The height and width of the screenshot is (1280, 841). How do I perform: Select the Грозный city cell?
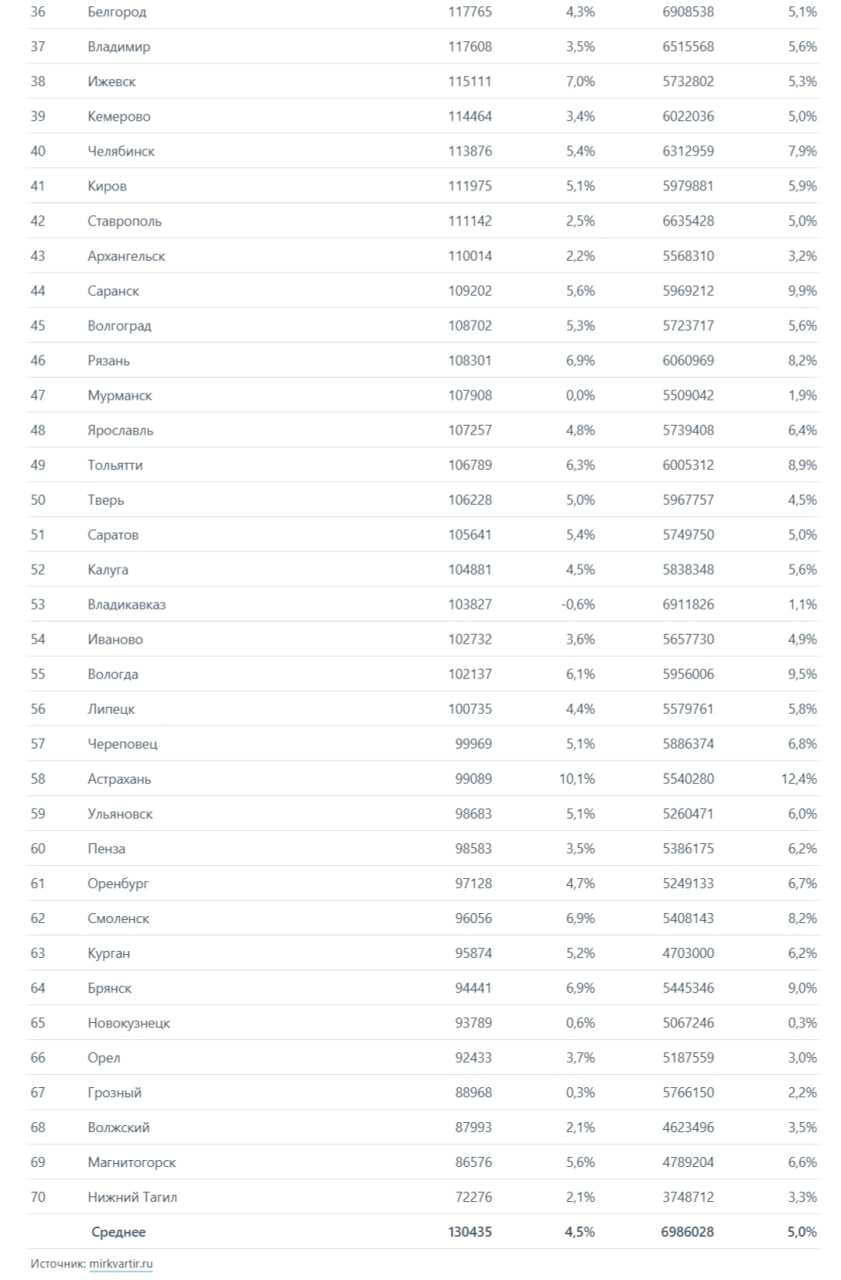point(114,1093)
